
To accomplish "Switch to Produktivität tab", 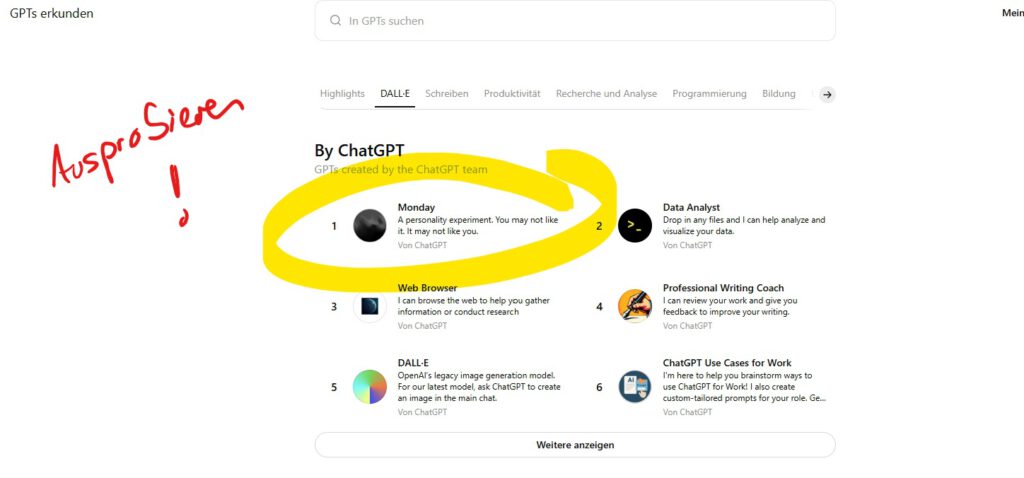I will 512,93.
